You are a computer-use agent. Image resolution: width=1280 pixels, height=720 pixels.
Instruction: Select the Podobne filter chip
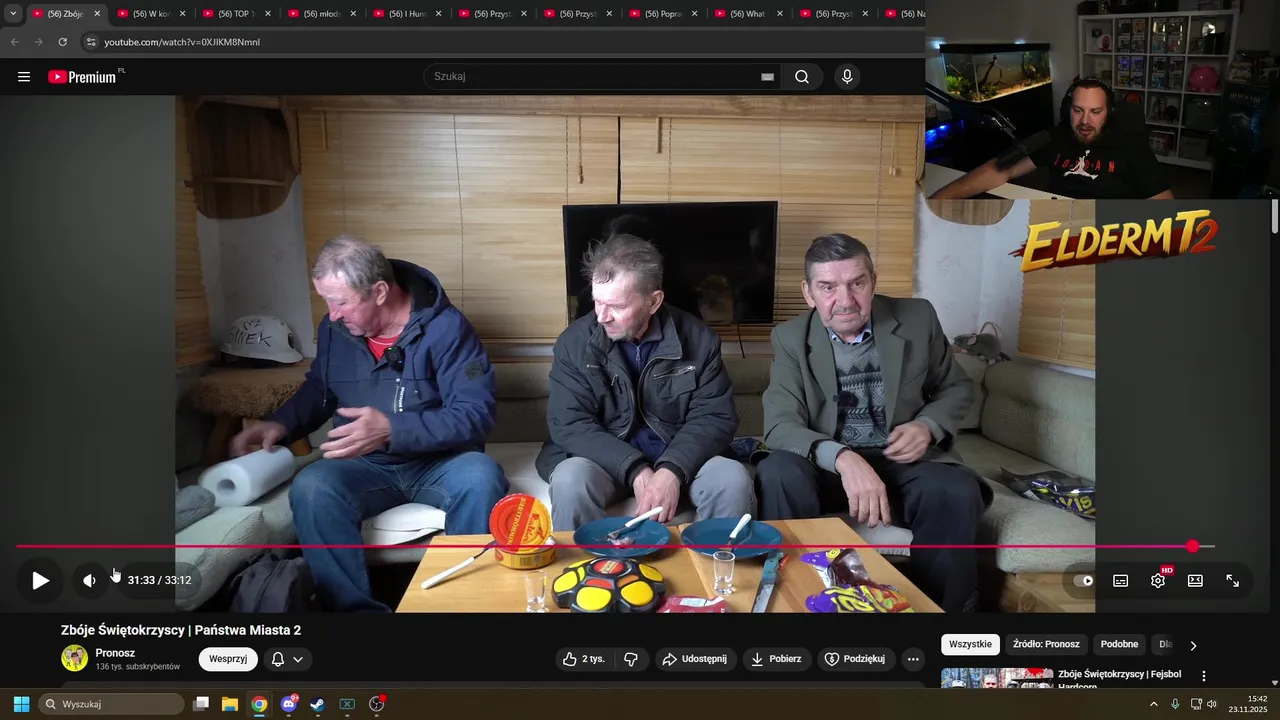1119,644
